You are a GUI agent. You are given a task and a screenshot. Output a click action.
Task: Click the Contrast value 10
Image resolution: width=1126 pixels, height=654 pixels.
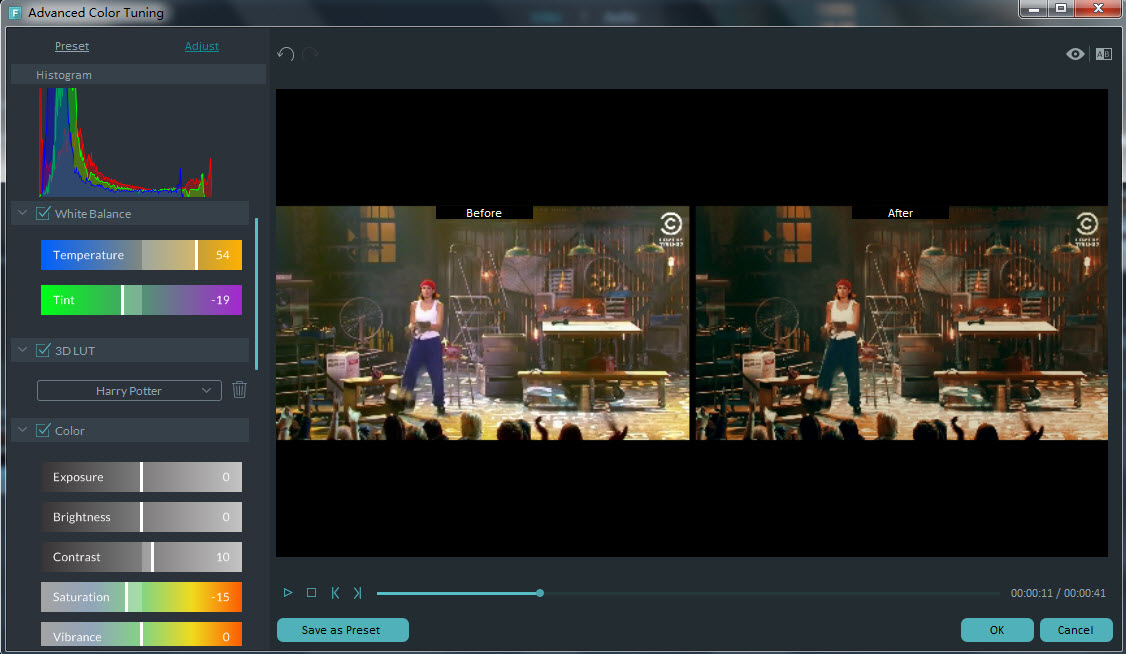pos(223,557)
